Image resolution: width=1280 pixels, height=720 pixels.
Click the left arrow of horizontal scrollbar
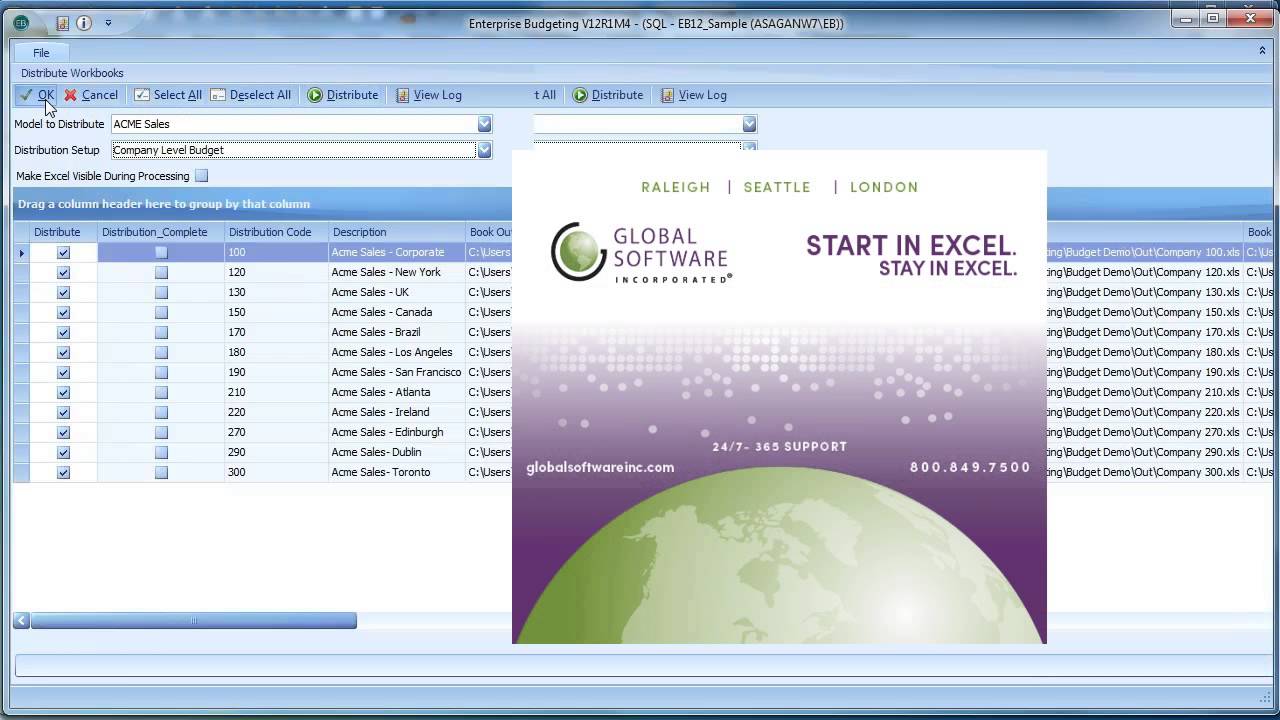(21, 621)
